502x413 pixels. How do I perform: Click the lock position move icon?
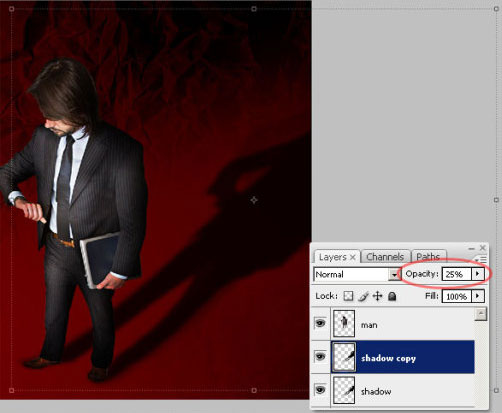click(x=377, y=296)
